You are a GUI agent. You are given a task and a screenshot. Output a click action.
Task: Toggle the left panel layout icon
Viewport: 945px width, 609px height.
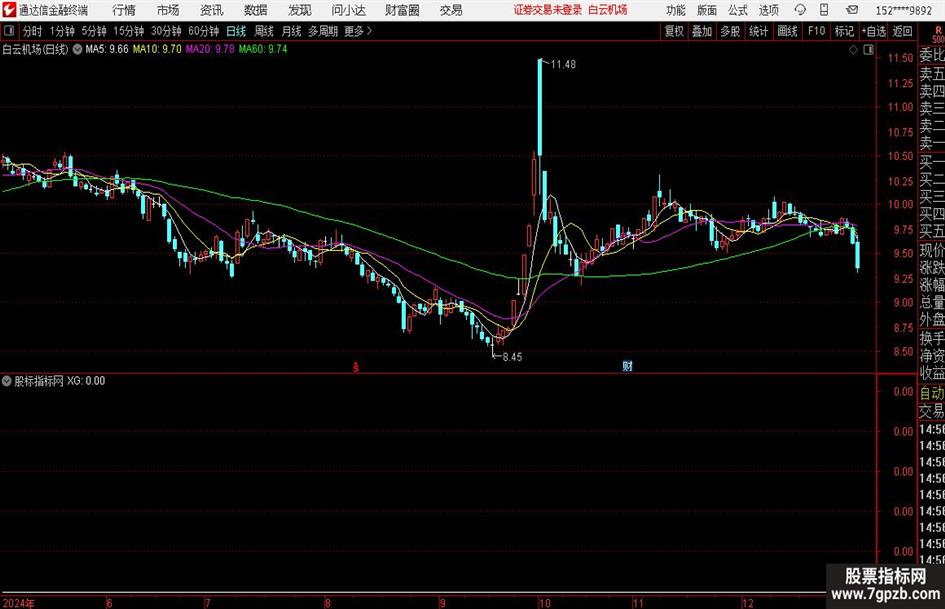pos(9,31)
